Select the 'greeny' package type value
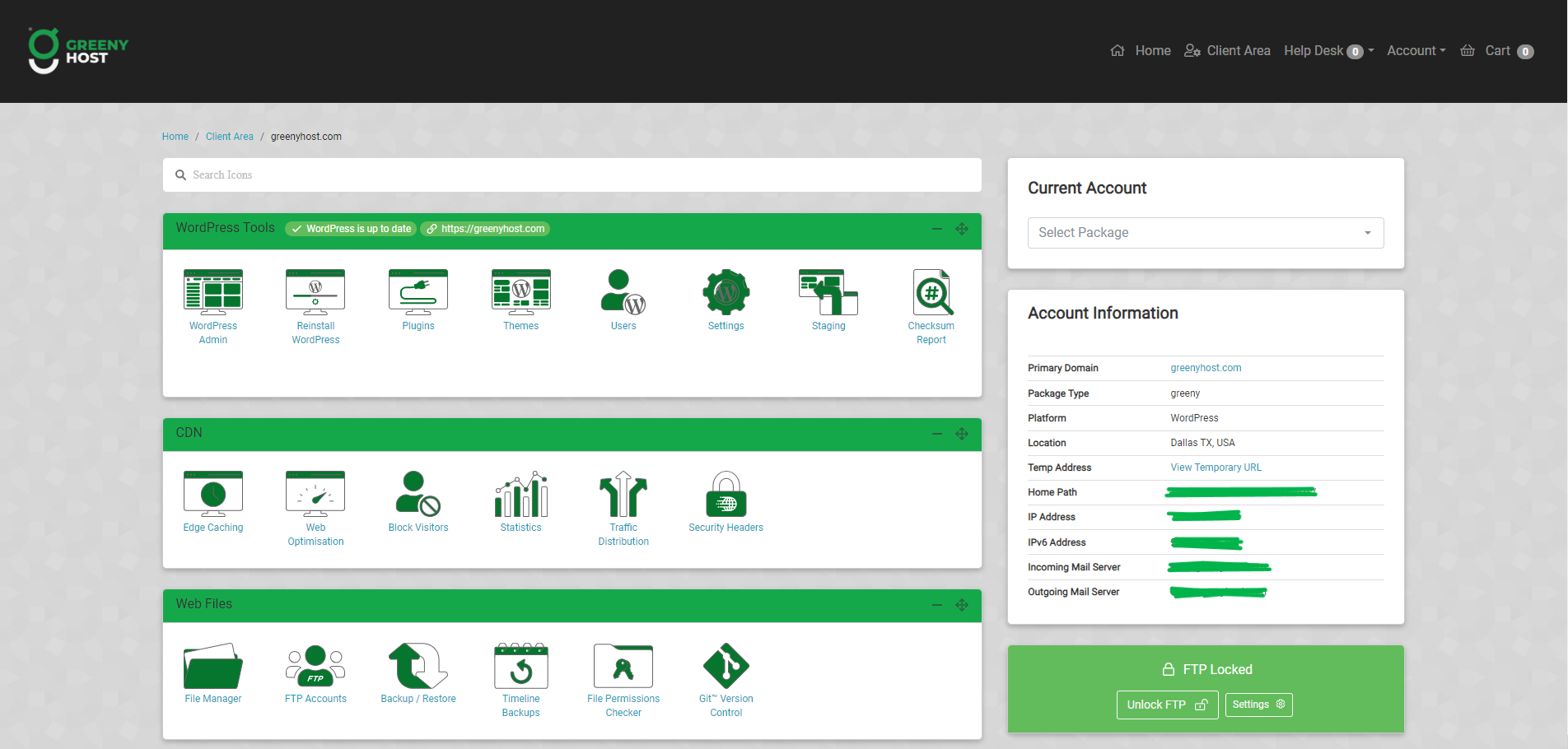Viewport: 1568px width, 749px height. [x=1185, y=393]
